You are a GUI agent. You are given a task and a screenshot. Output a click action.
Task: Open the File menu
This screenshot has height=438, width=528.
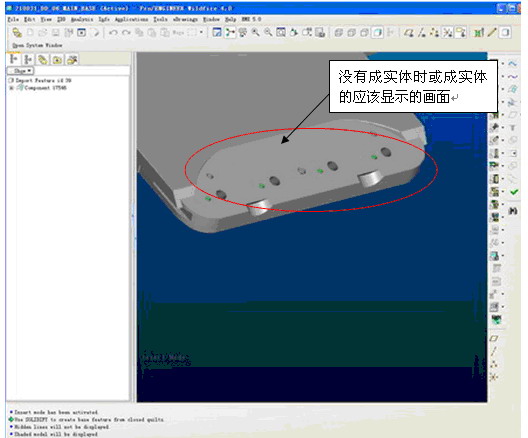(13, 19)
